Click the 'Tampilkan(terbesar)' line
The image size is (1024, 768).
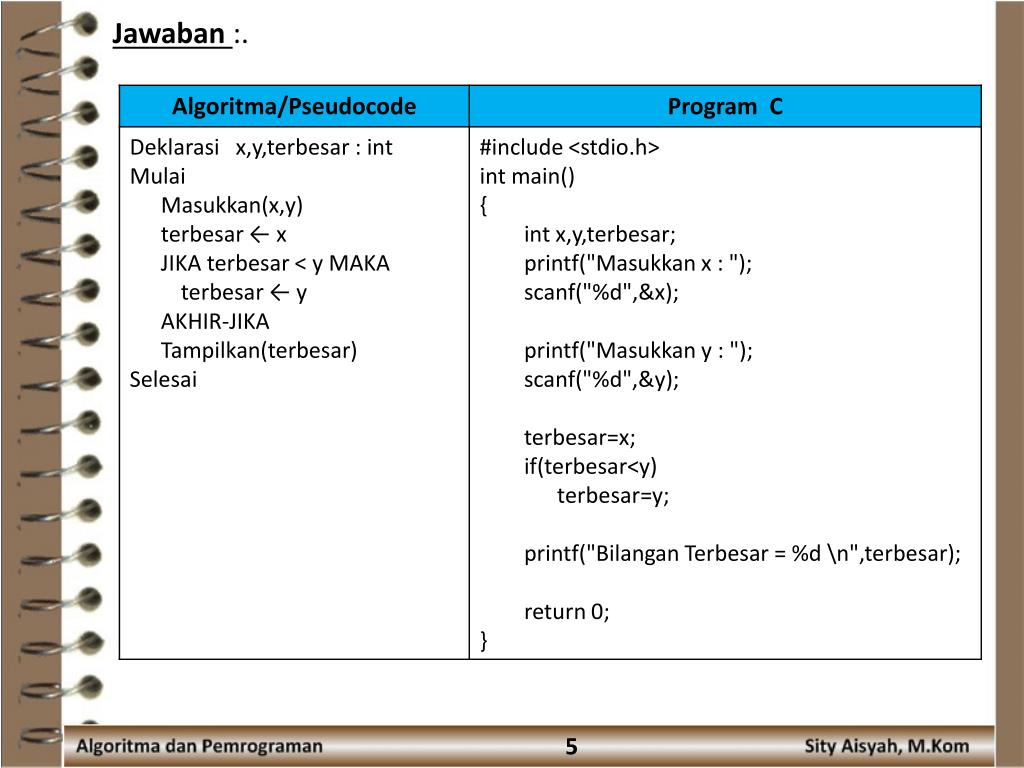pyautogui.click(x=259, y=351)
